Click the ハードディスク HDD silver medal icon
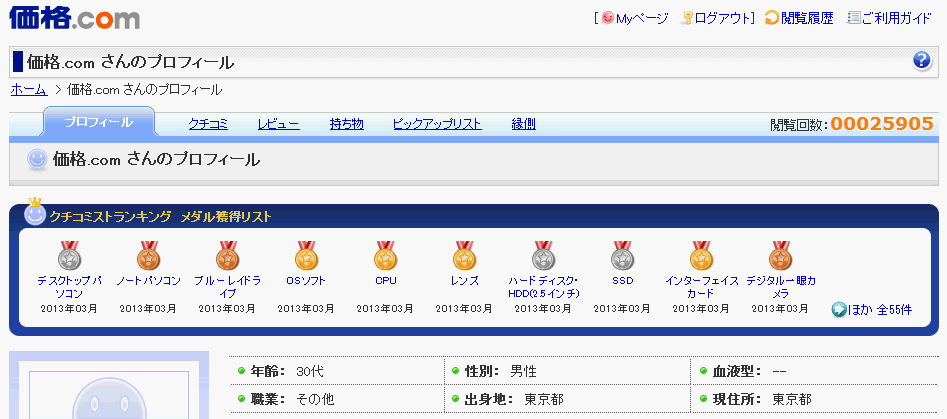Screen dimensions: 947x419 point(544,255)
